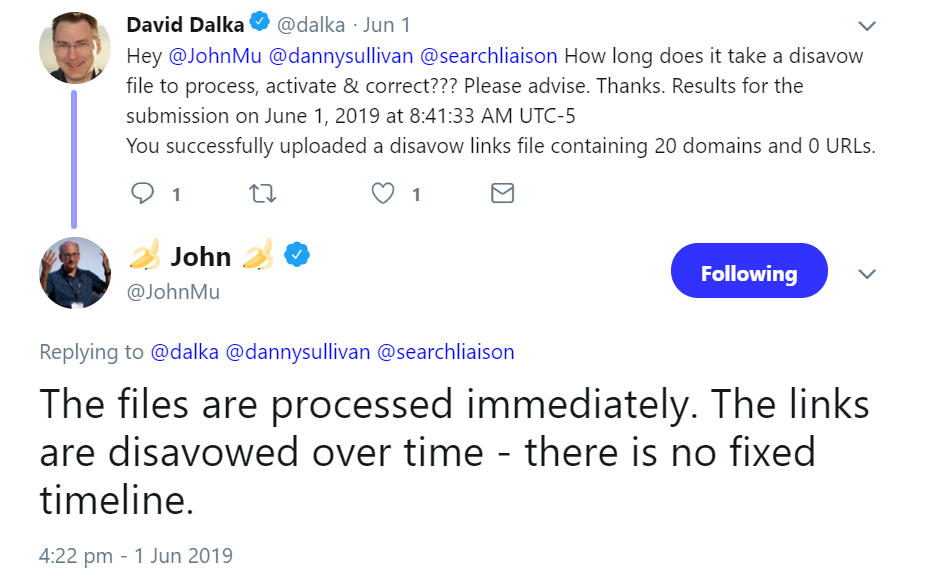This screenshot has height=579, width=930.
Task: Expand David Dalka's tweet options chevron
Action: [867, 26]
